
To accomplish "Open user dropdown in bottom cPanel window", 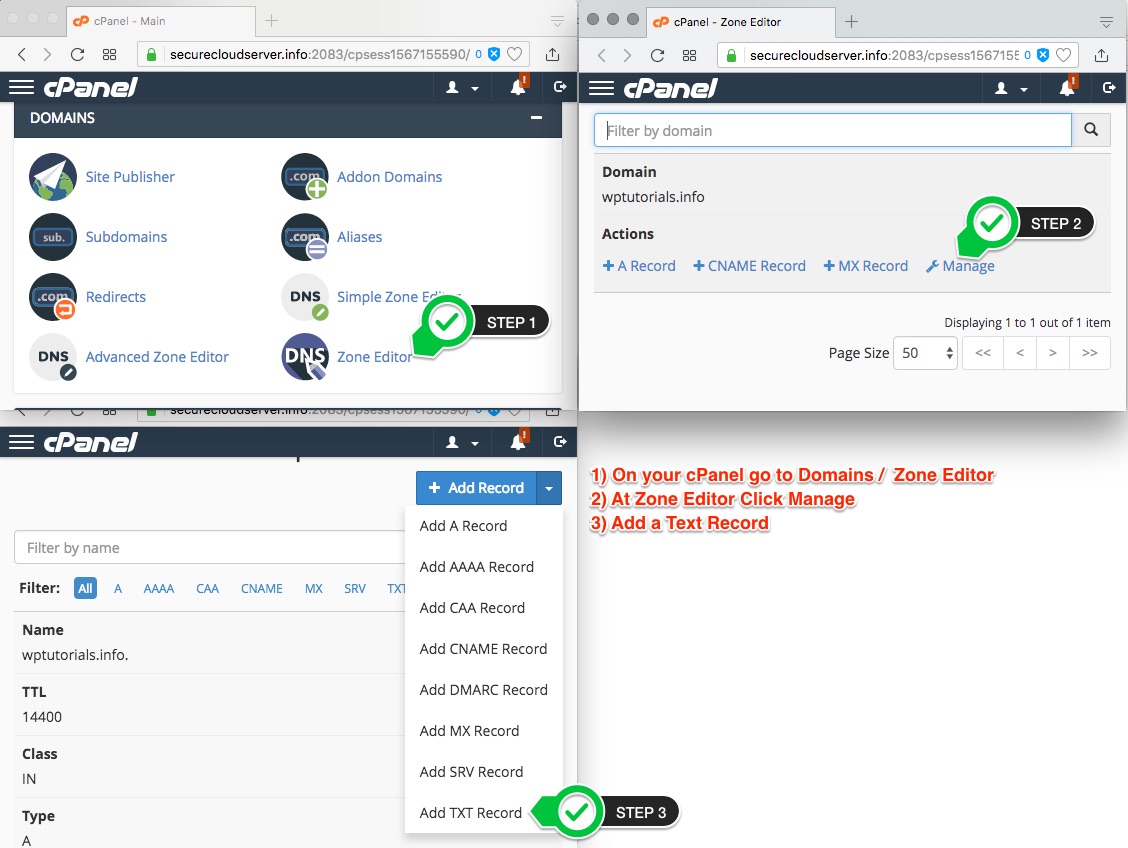I will pos(462,442).
